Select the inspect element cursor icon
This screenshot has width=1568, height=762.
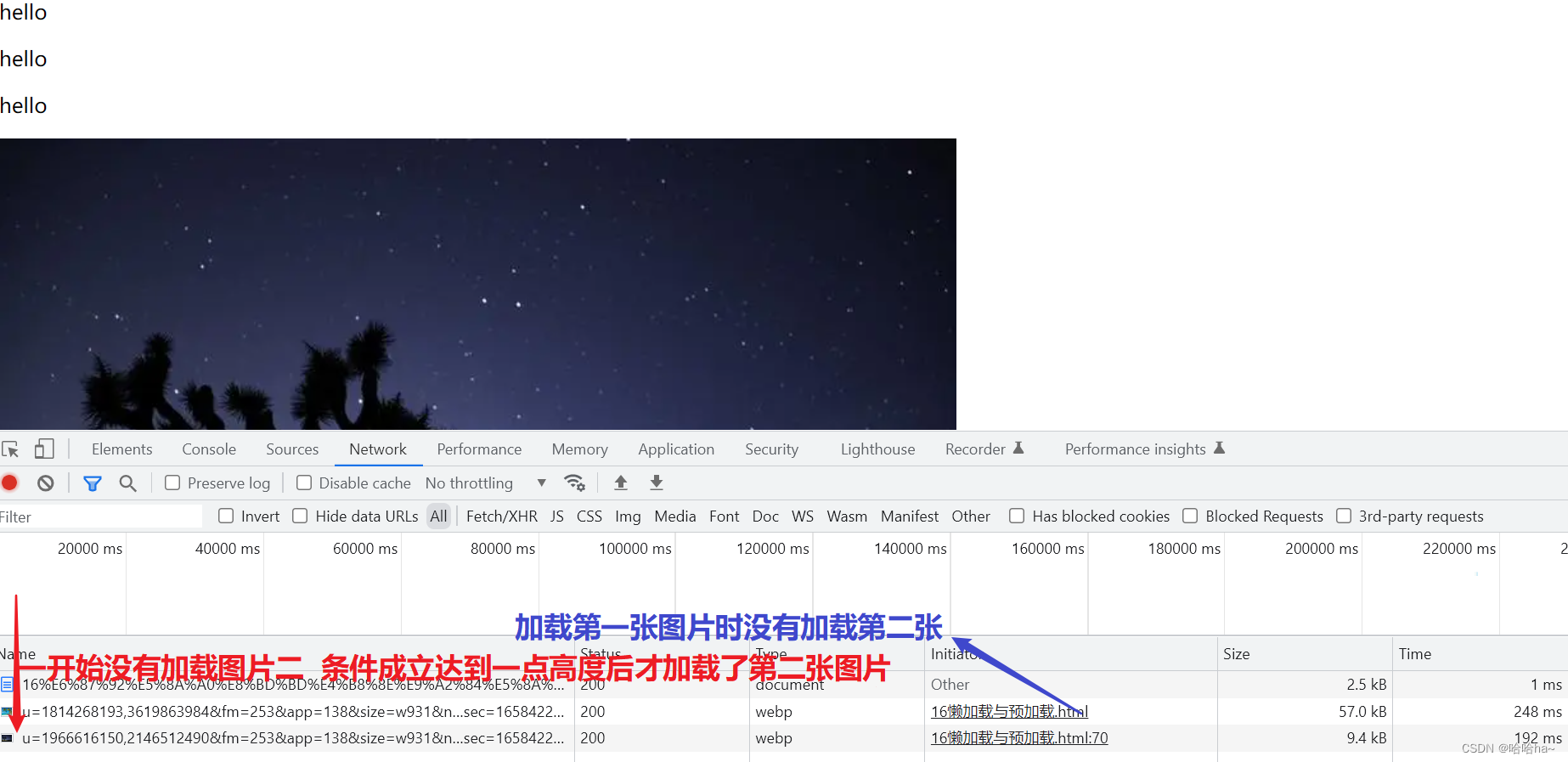[10, 449]
